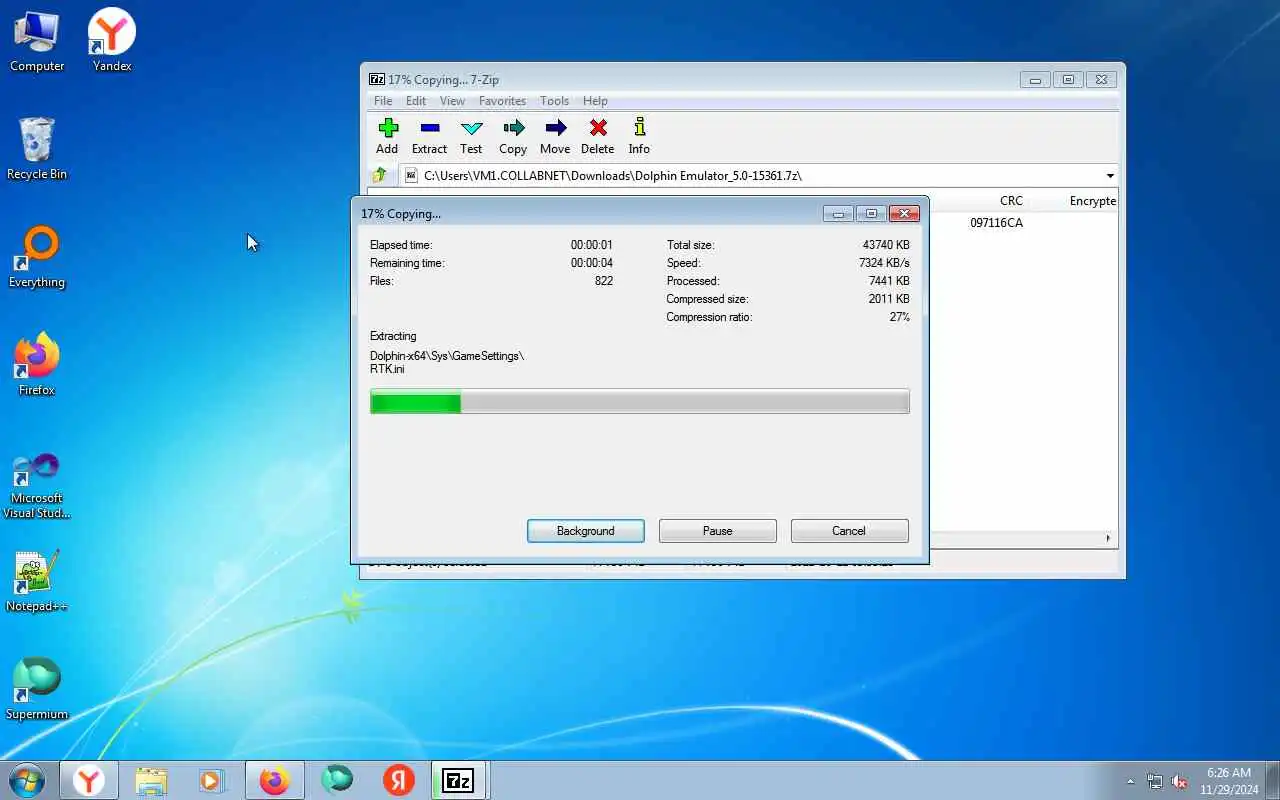1280x800 pixels.
Task: Expand the address path dropdown arrow
Action: pos(1110,176)
